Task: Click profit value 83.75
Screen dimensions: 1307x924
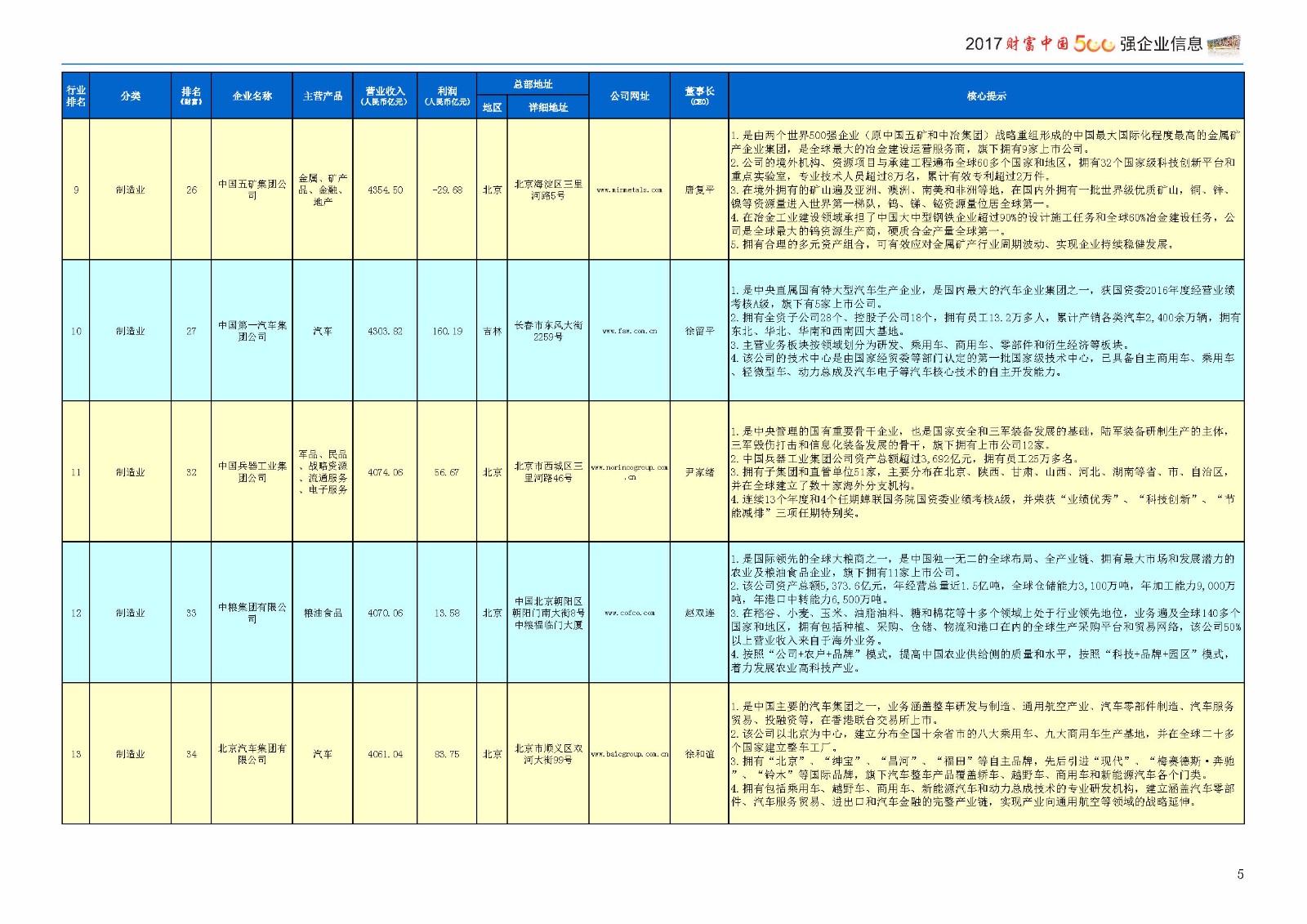Action: 447,754
